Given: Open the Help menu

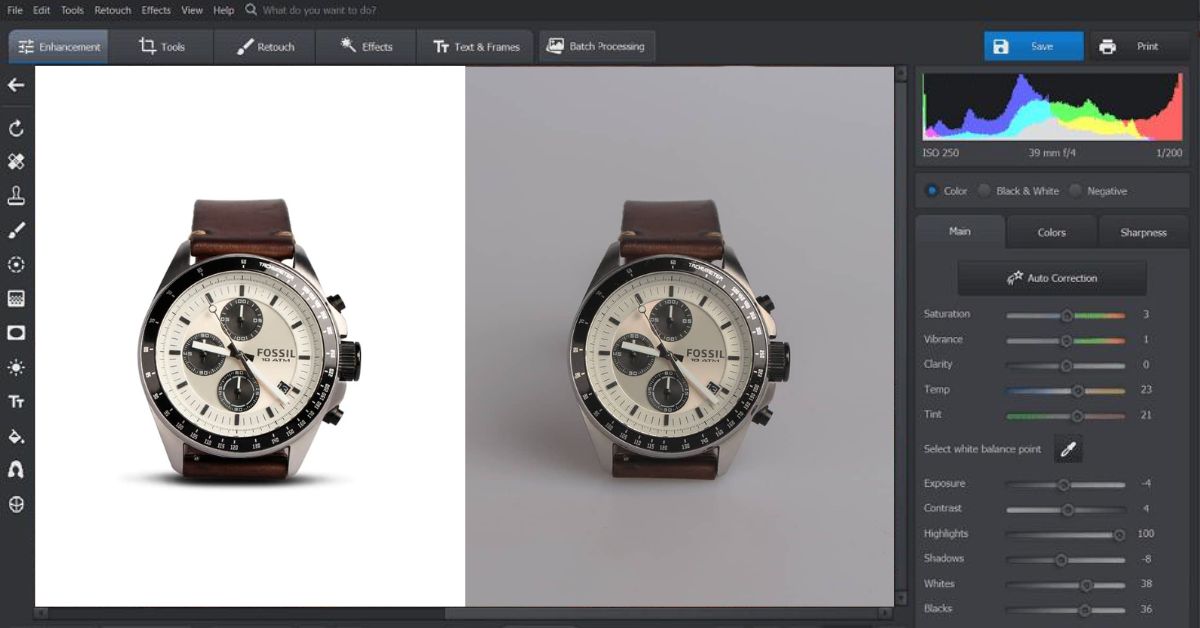Looking at the screenshot, I should click(224, 10).
